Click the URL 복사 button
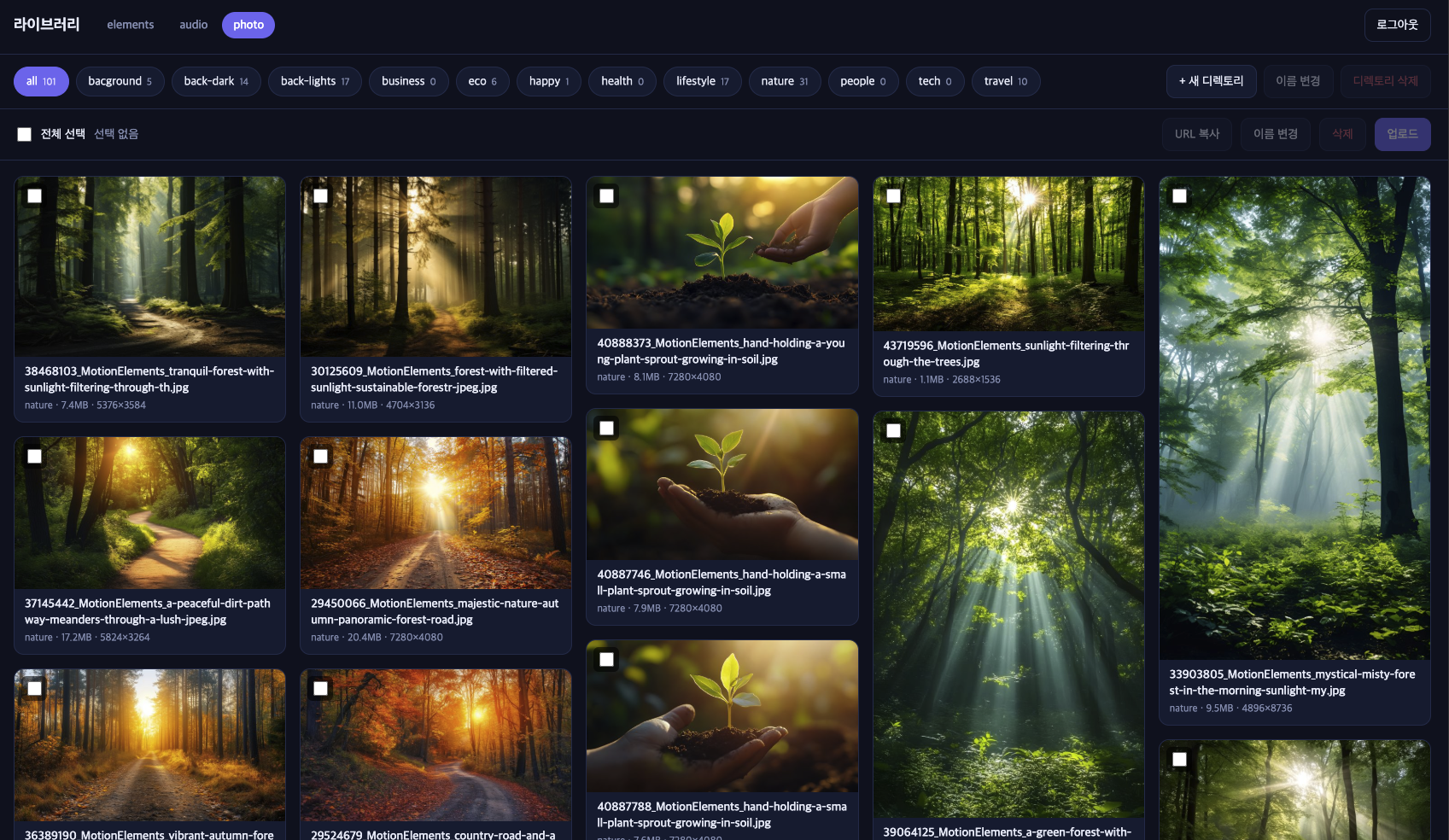The height and width of the screenshot is (840, 1449). (1197, 134)
